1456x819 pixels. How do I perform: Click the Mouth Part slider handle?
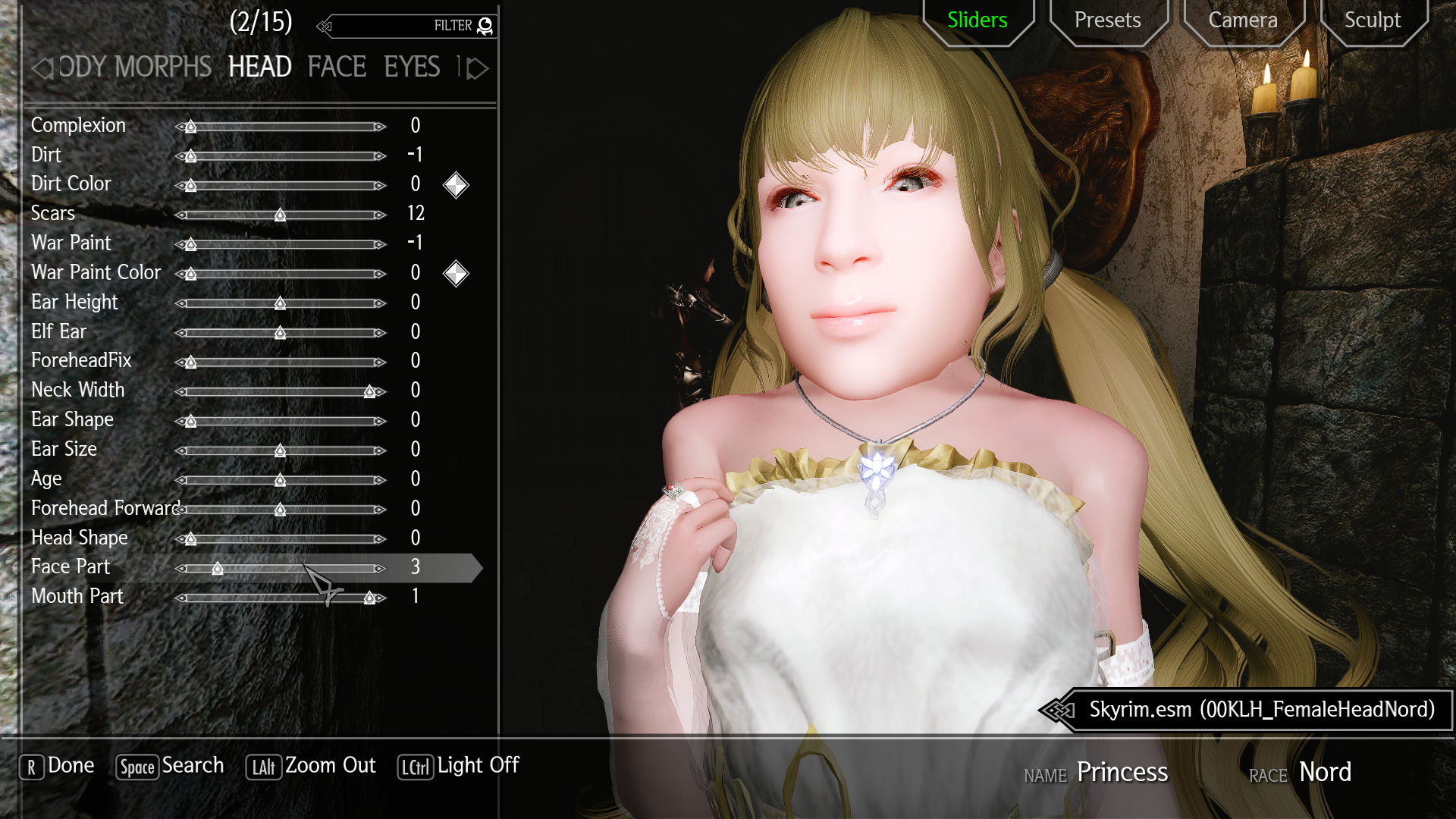(369, 598)
